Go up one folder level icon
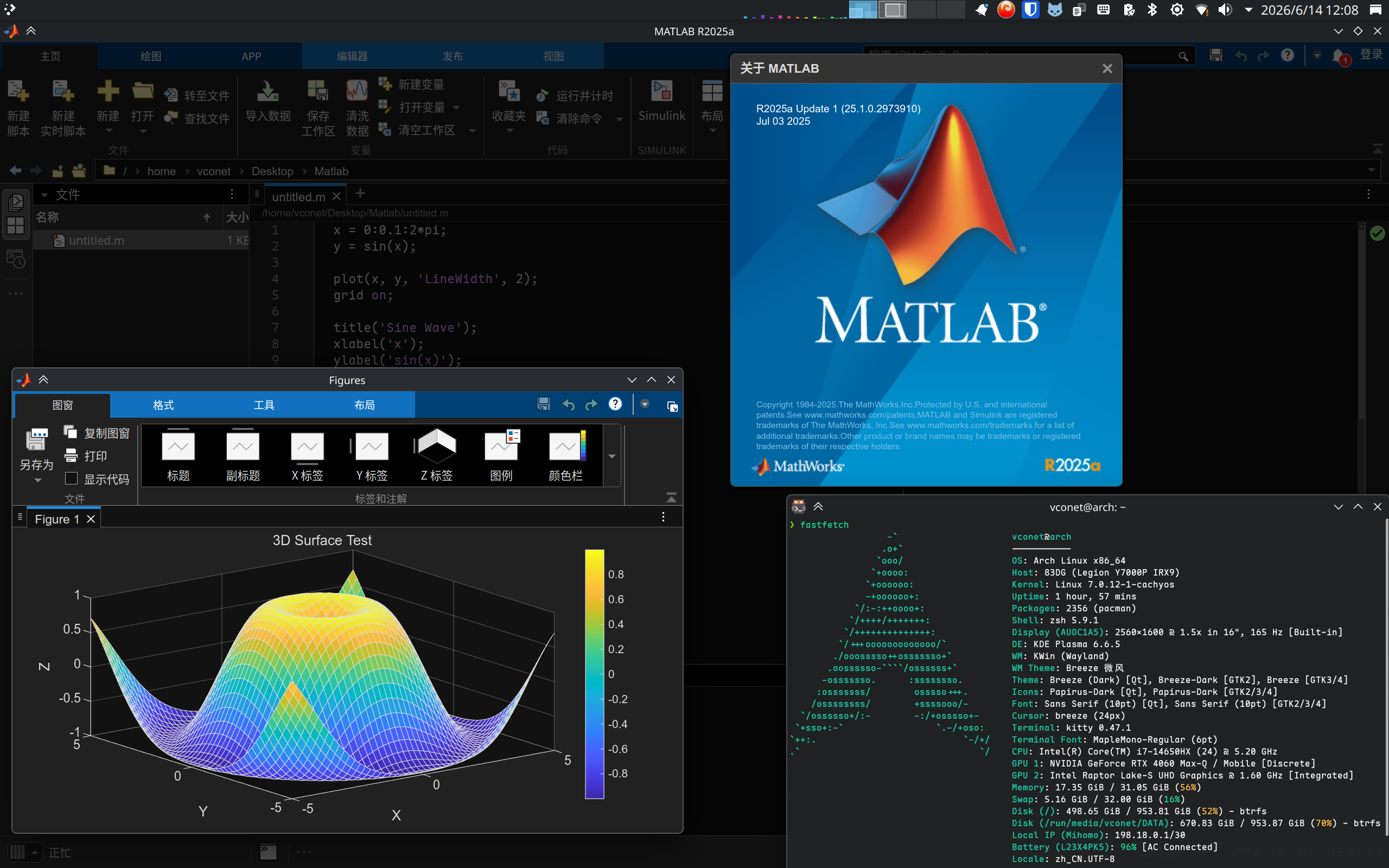This screenshot has height=868, width=1389. (58, 170)
